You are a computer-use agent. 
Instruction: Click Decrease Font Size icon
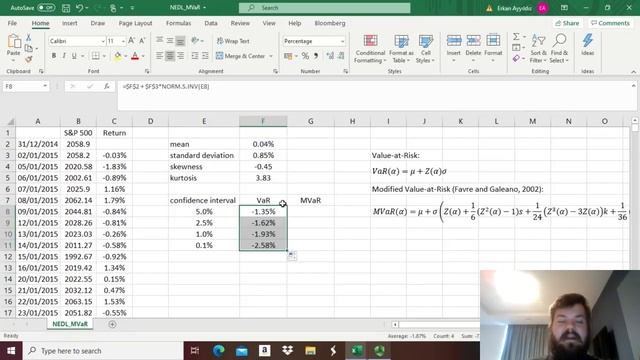[x=142, y=41]
